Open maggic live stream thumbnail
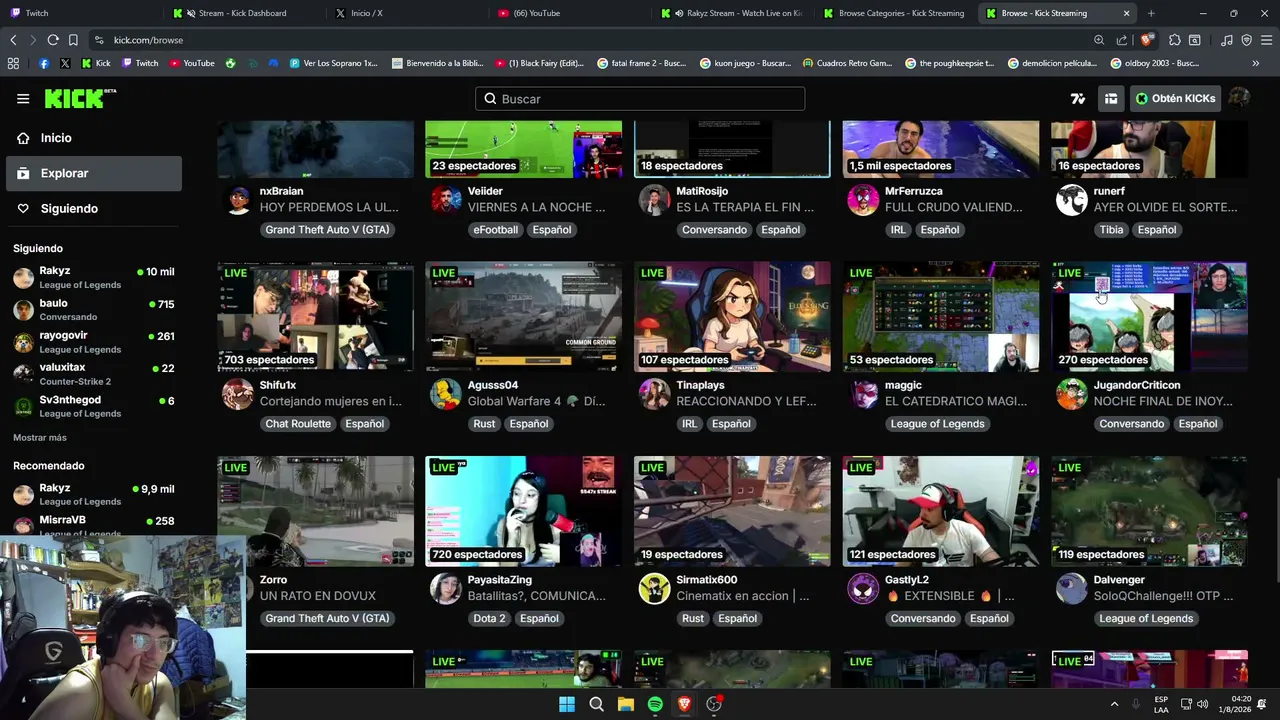This screenshot has width=1280, height=720. [x=940, y=317]
